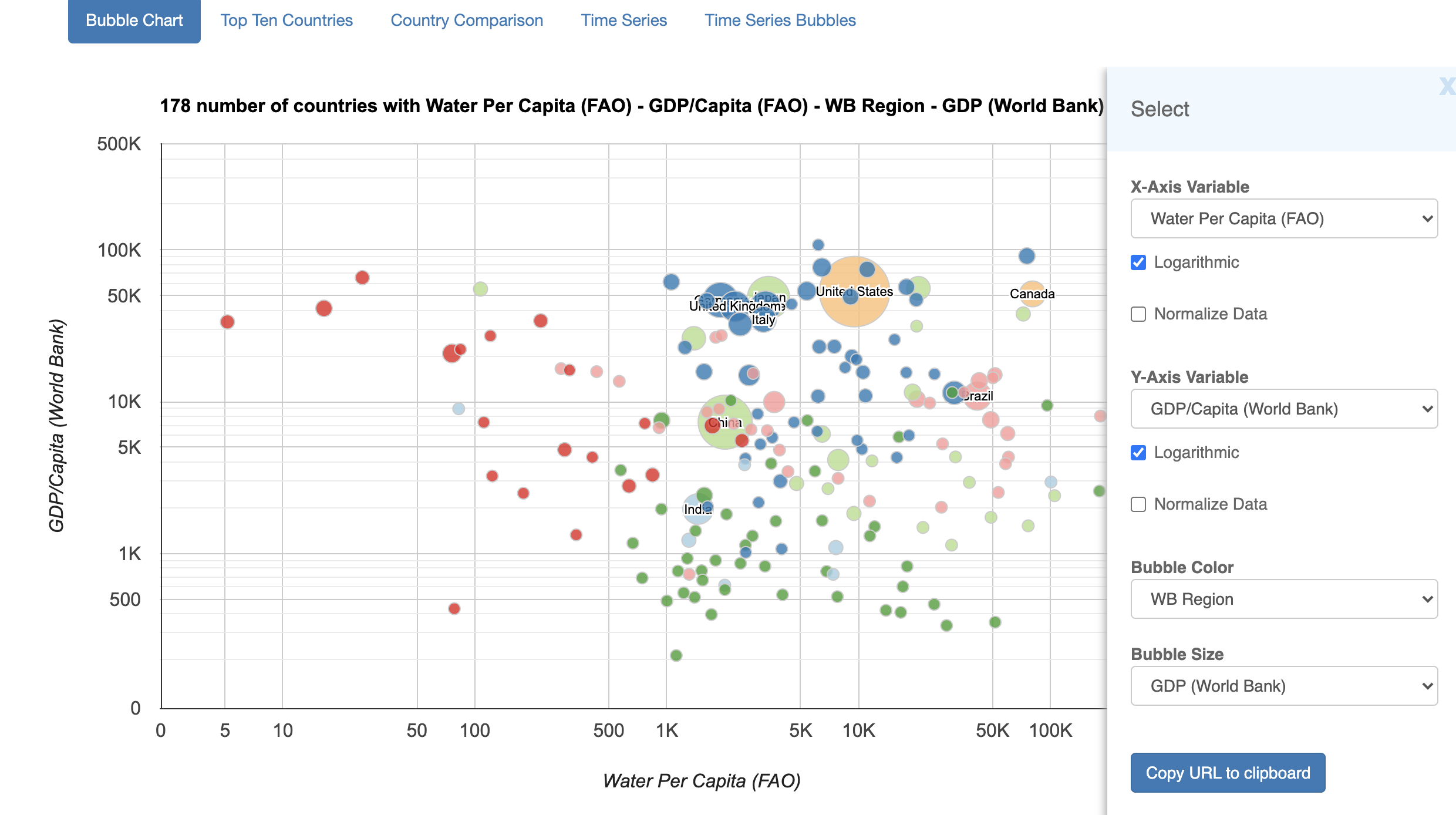Toggle Logarithmic scale for X-Axis
Viewport: 1456px width, 815px height.
[1138, 263]
